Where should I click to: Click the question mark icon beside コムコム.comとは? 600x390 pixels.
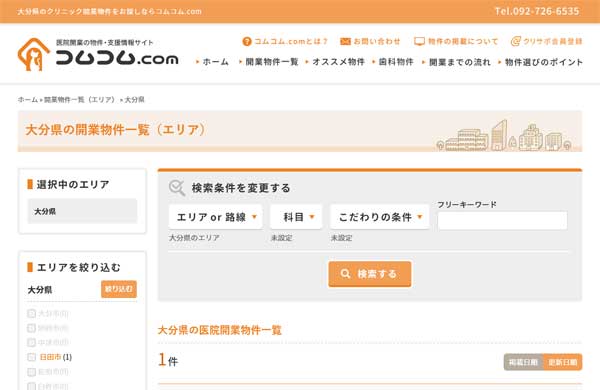click(247, 41)
